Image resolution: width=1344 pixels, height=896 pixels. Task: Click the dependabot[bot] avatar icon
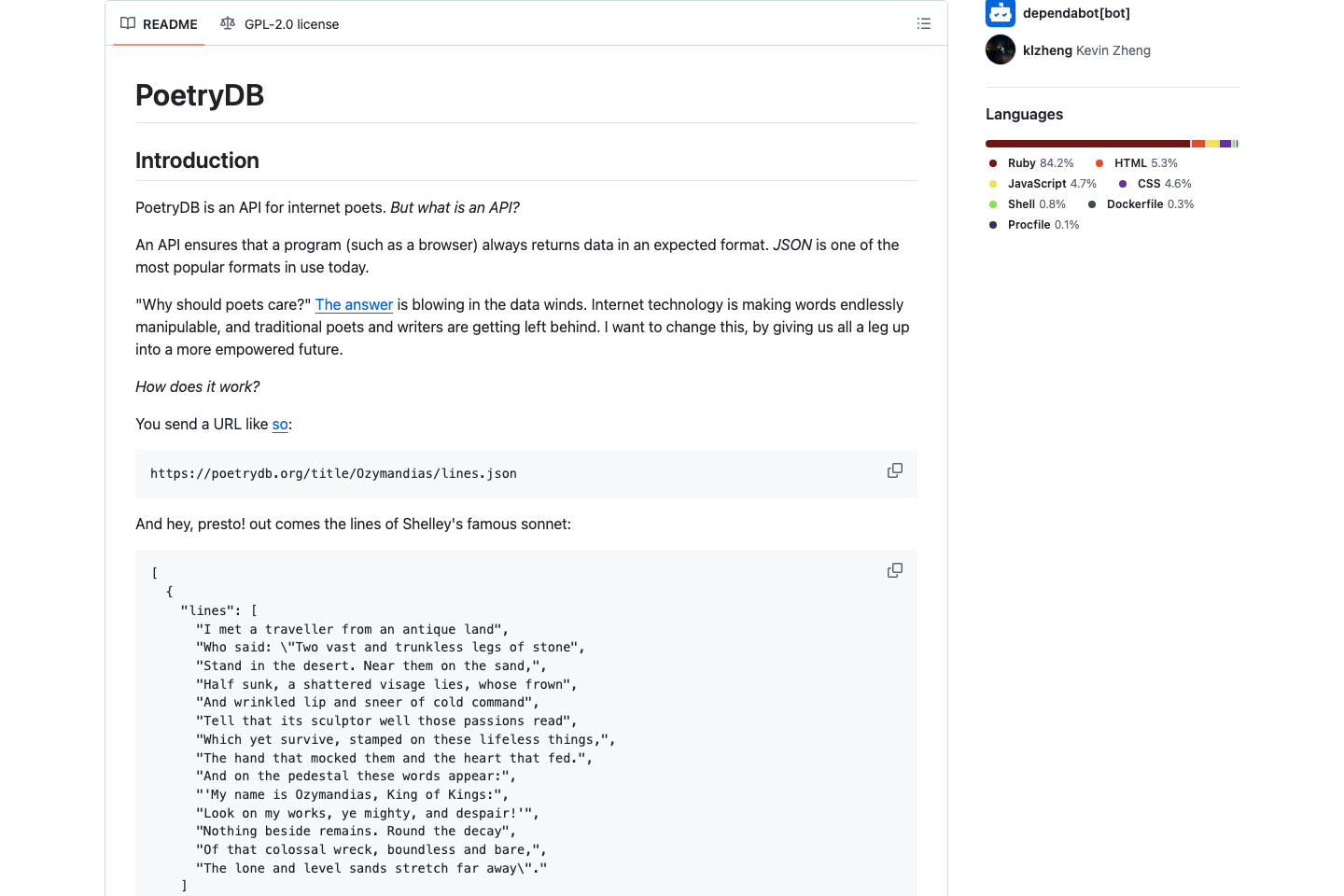tap(1000, 13)
